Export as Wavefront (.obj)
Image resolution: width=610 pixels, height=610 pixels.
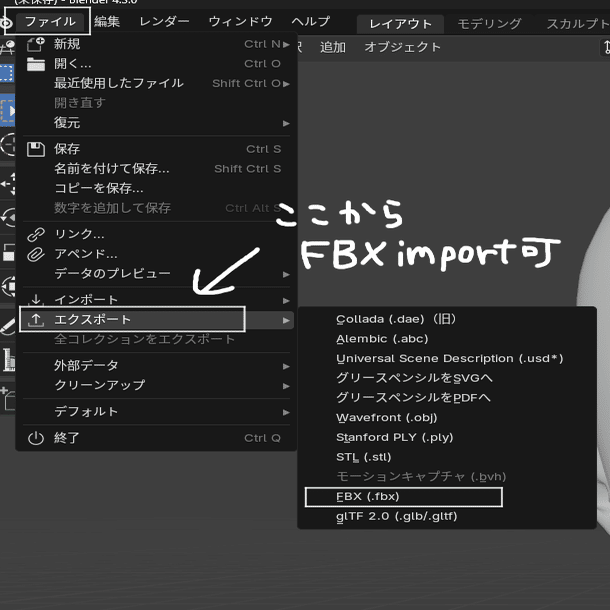[x=447, y=418]
